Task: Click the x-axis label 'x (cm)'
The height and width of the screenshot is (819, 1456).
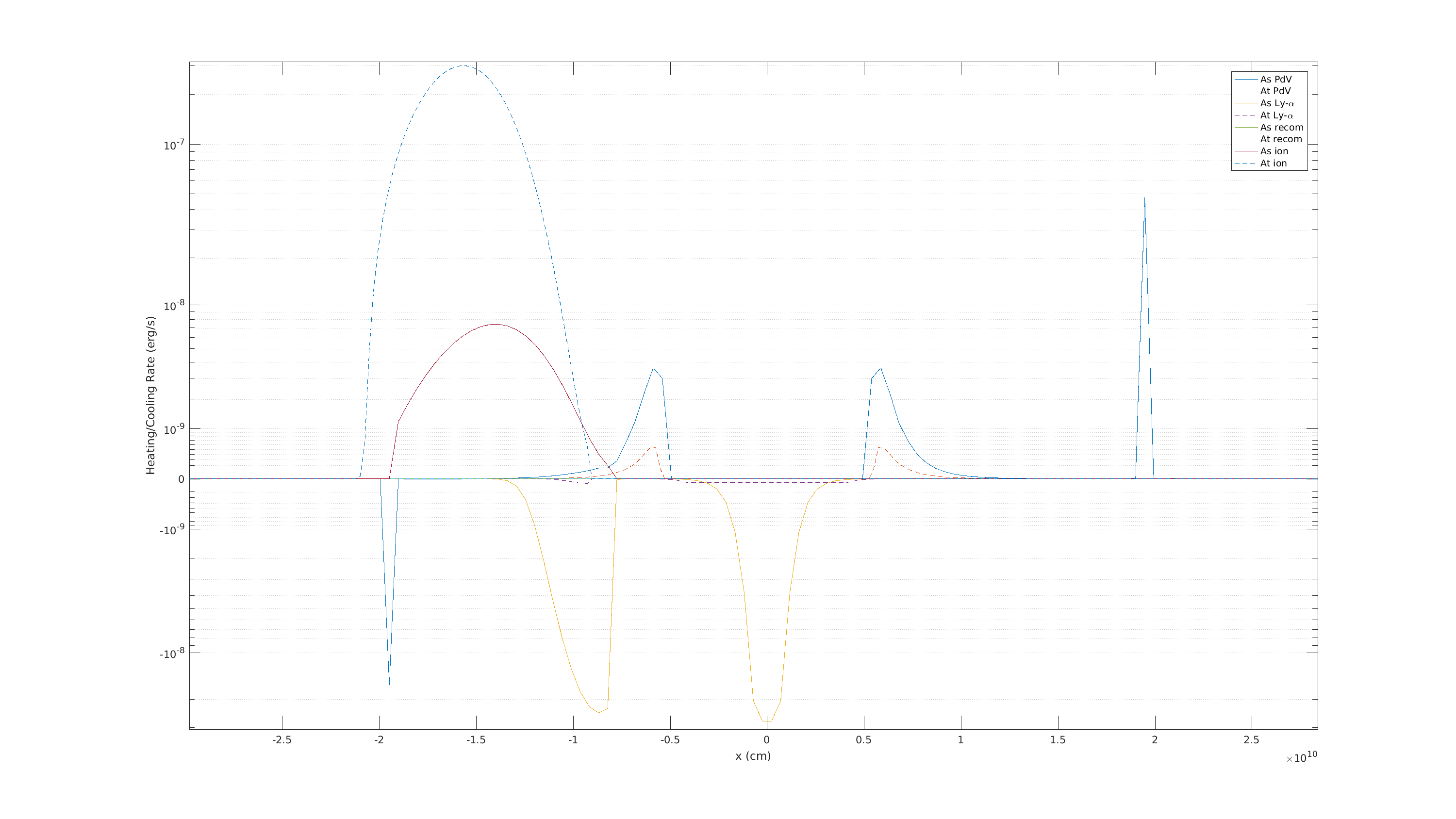Action: (753, 756)
